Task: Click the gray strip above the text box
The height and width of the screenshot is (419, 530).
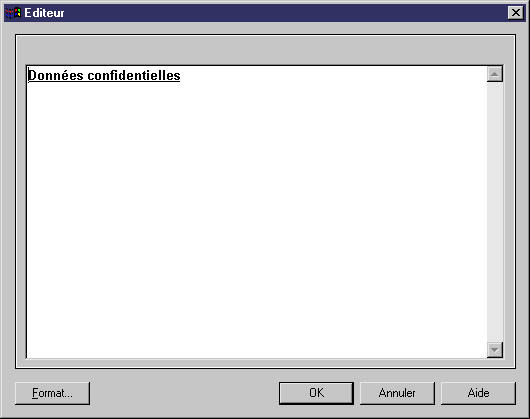Action: click(x=265, y=50)
